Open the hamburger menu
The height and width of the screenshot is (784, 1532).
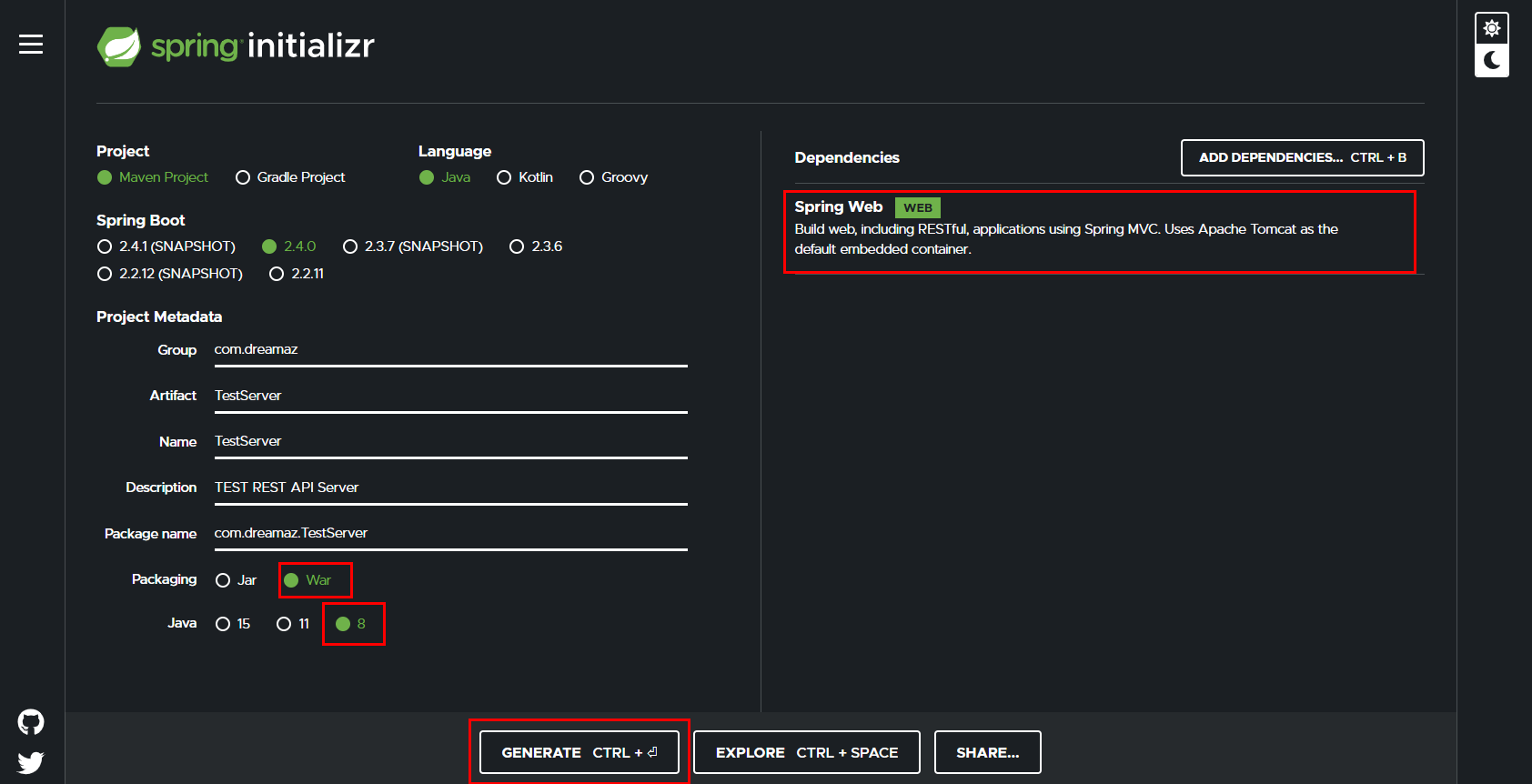pos(31,44)
